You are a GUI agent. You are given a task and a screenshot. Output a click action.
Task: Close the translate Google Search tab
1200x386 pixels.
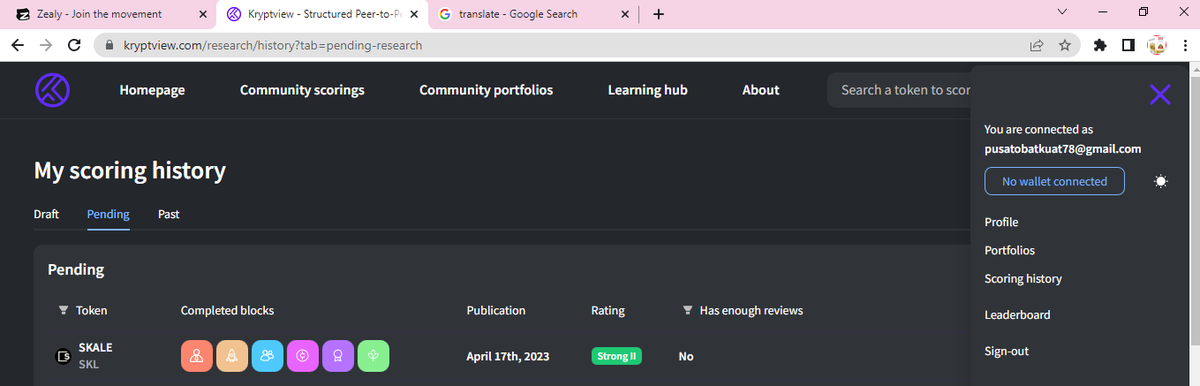pyautogui.click(x=626, y=15)
